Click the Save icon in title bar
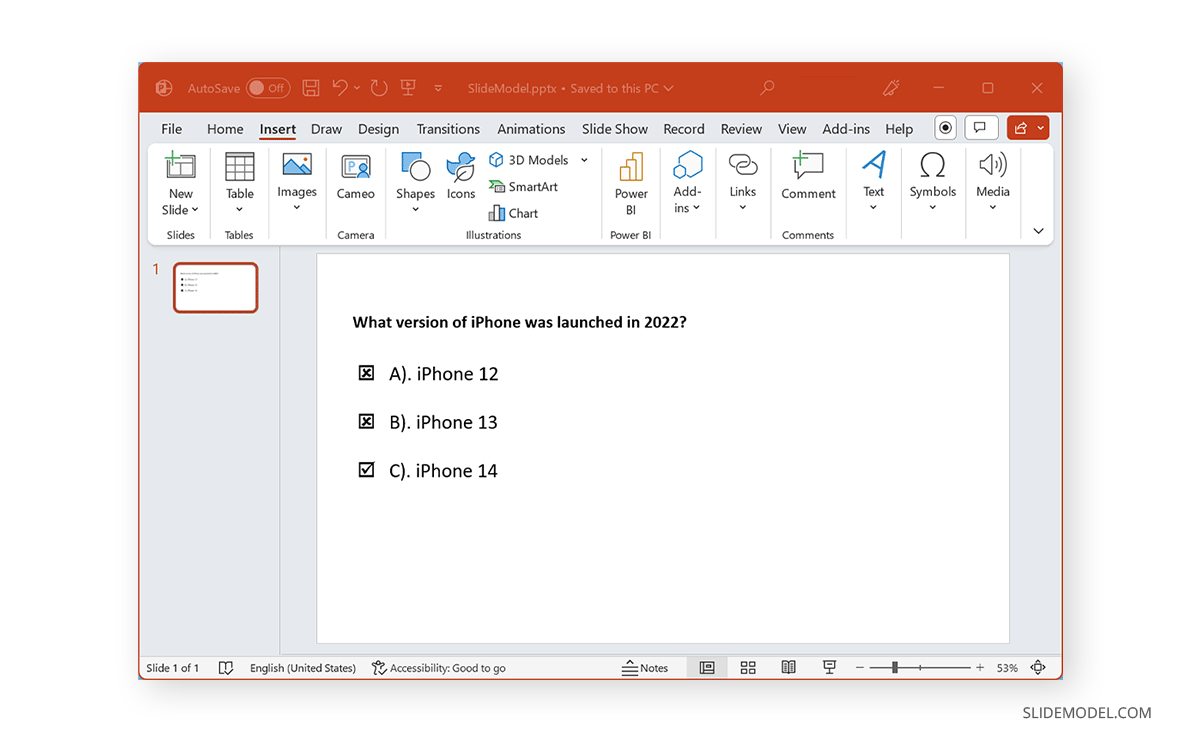1200x743 pixels. (x=311, y=88)
